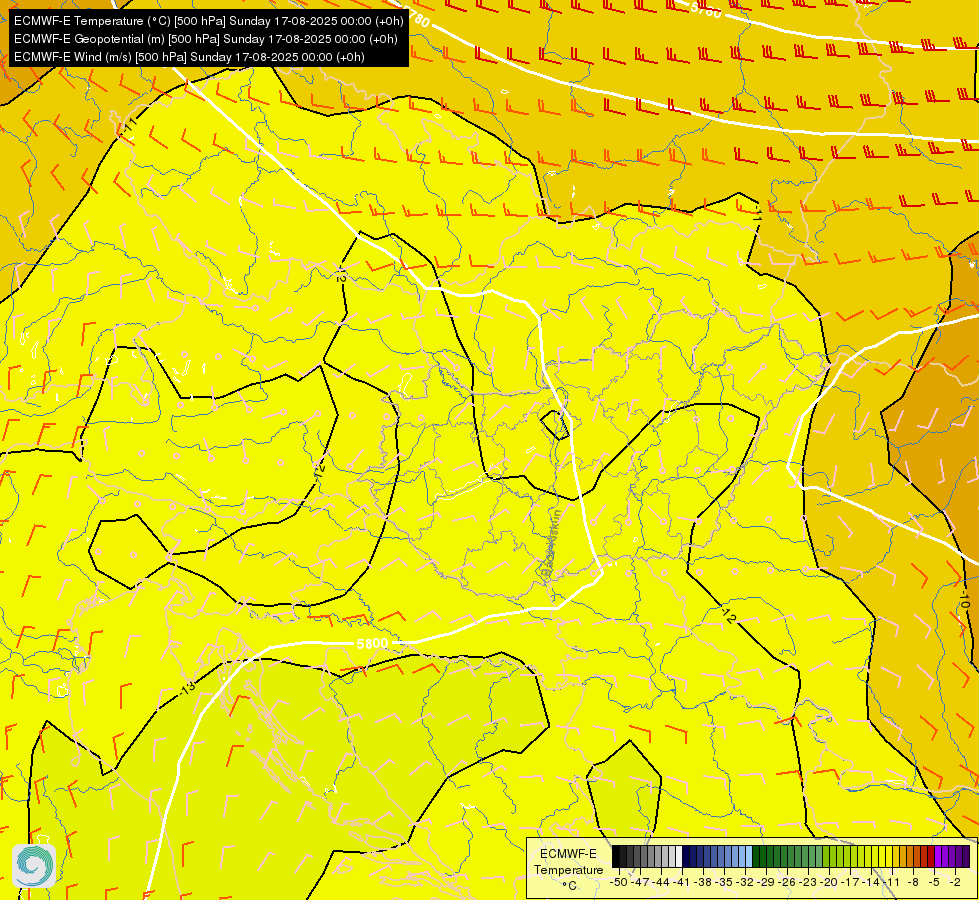The image size is (979, 900).
Task: Click the ECMWF-E Temperature 500 hPa title line
Action: 209,21
